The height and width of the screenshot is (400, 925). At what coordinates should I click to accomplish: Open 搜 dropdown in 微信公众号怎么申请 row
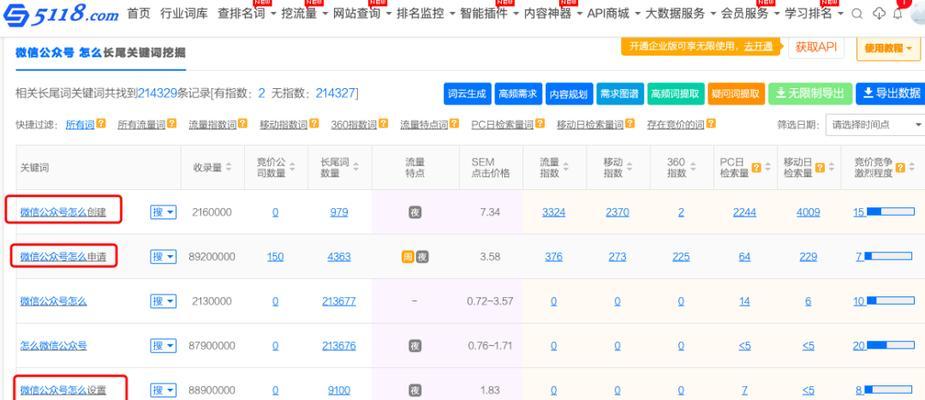tap(163, 257)
